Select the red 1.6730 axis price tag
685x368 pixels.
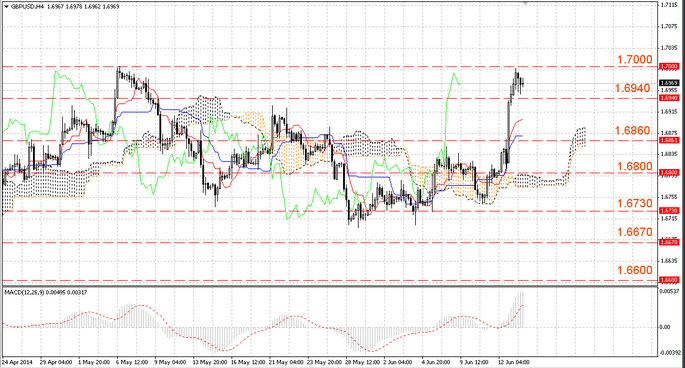pyautogui.click(x=669, y=211)
